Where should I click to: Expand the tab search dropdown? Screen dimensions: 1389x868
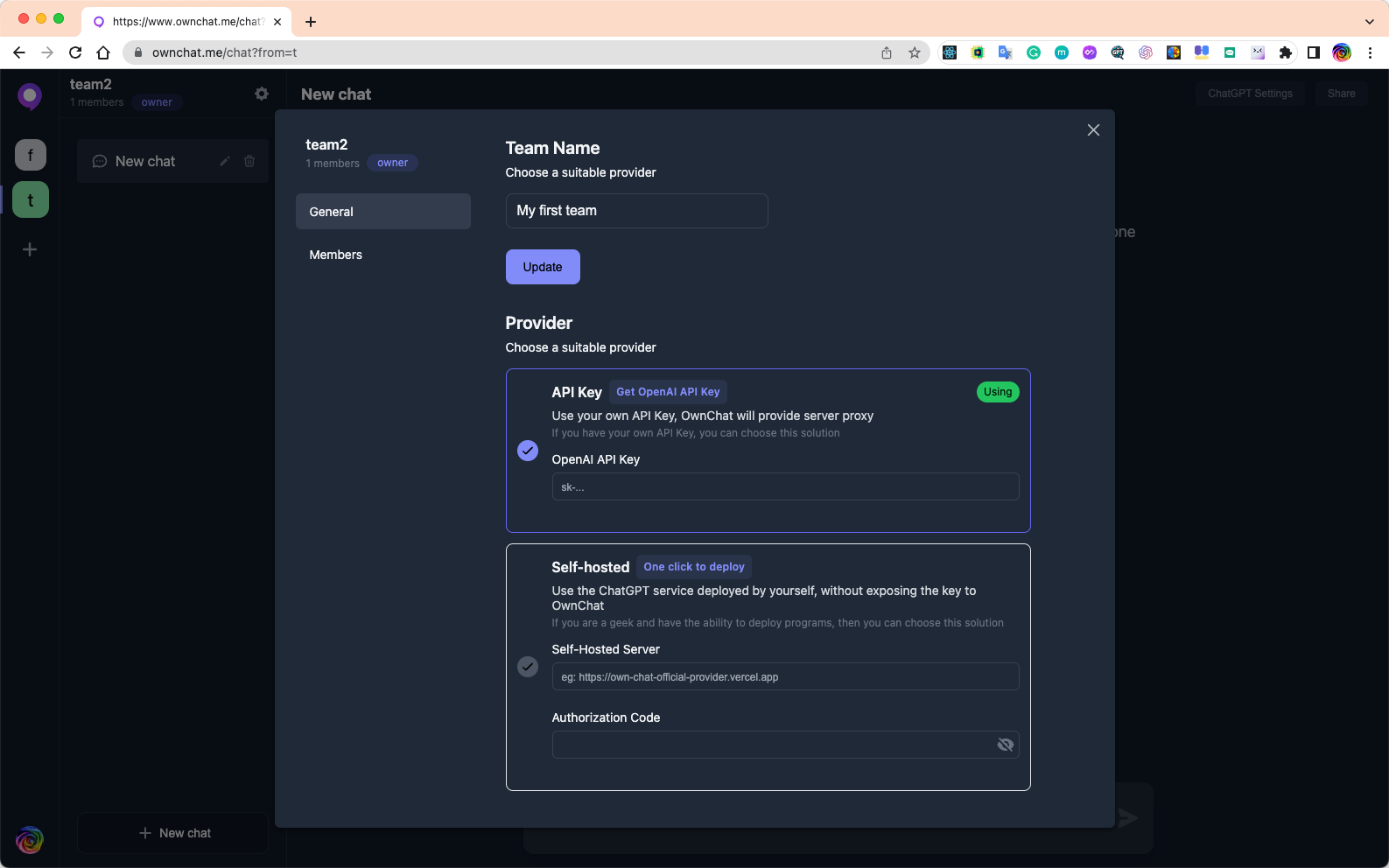(1370, 22)
